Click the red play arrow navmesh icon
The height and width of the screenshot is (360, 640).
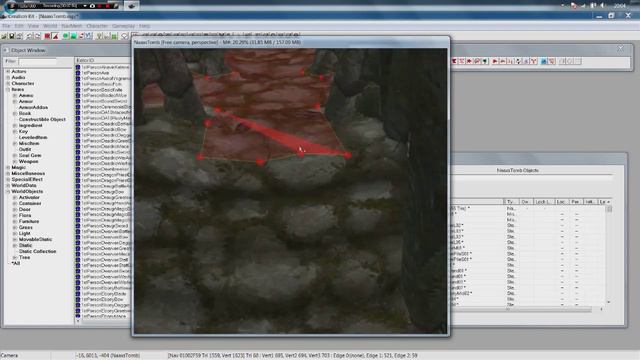tap(495, 61)
